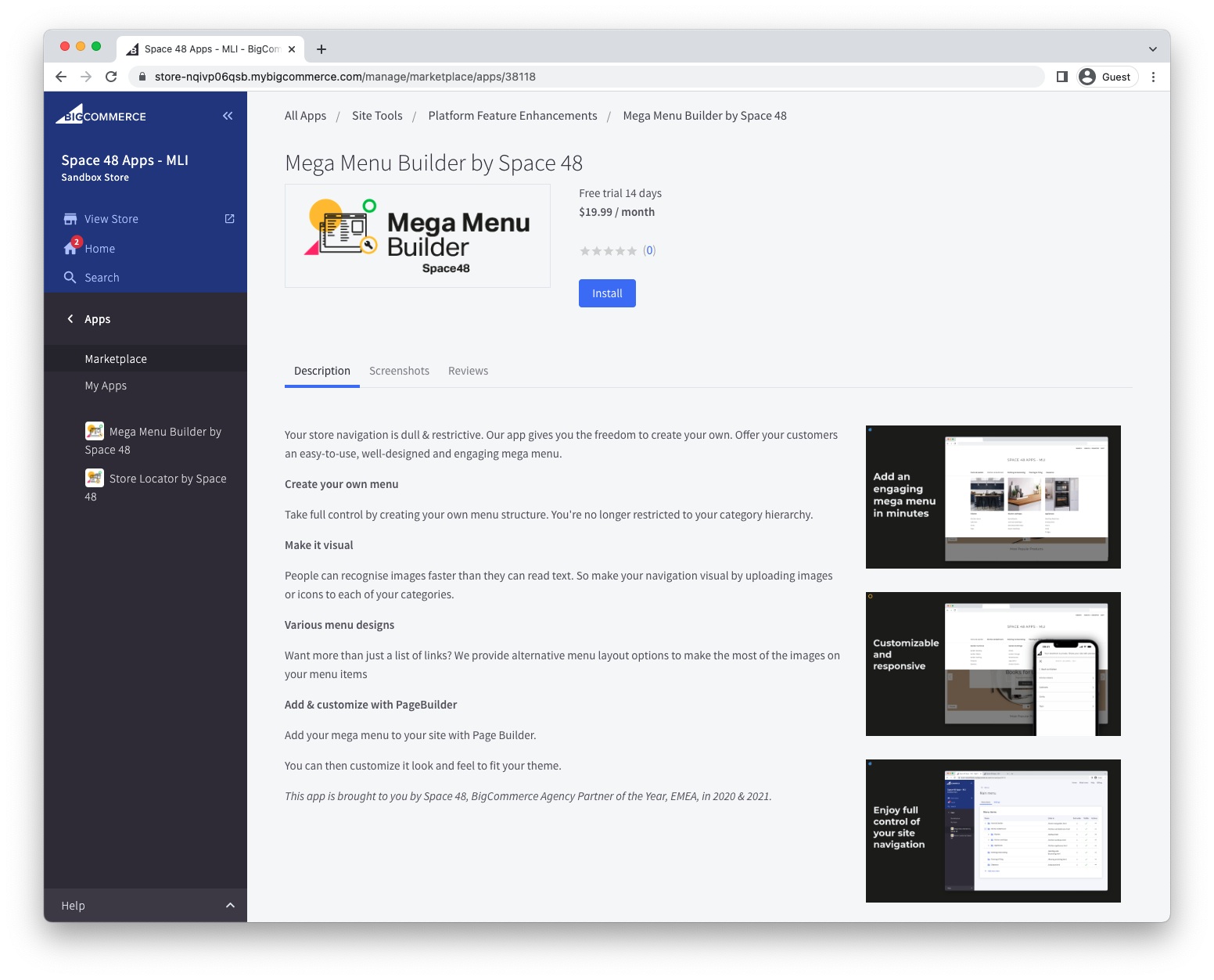Select the Description tab
This screenshot has width=1214, height=980.
click(322, 371)
